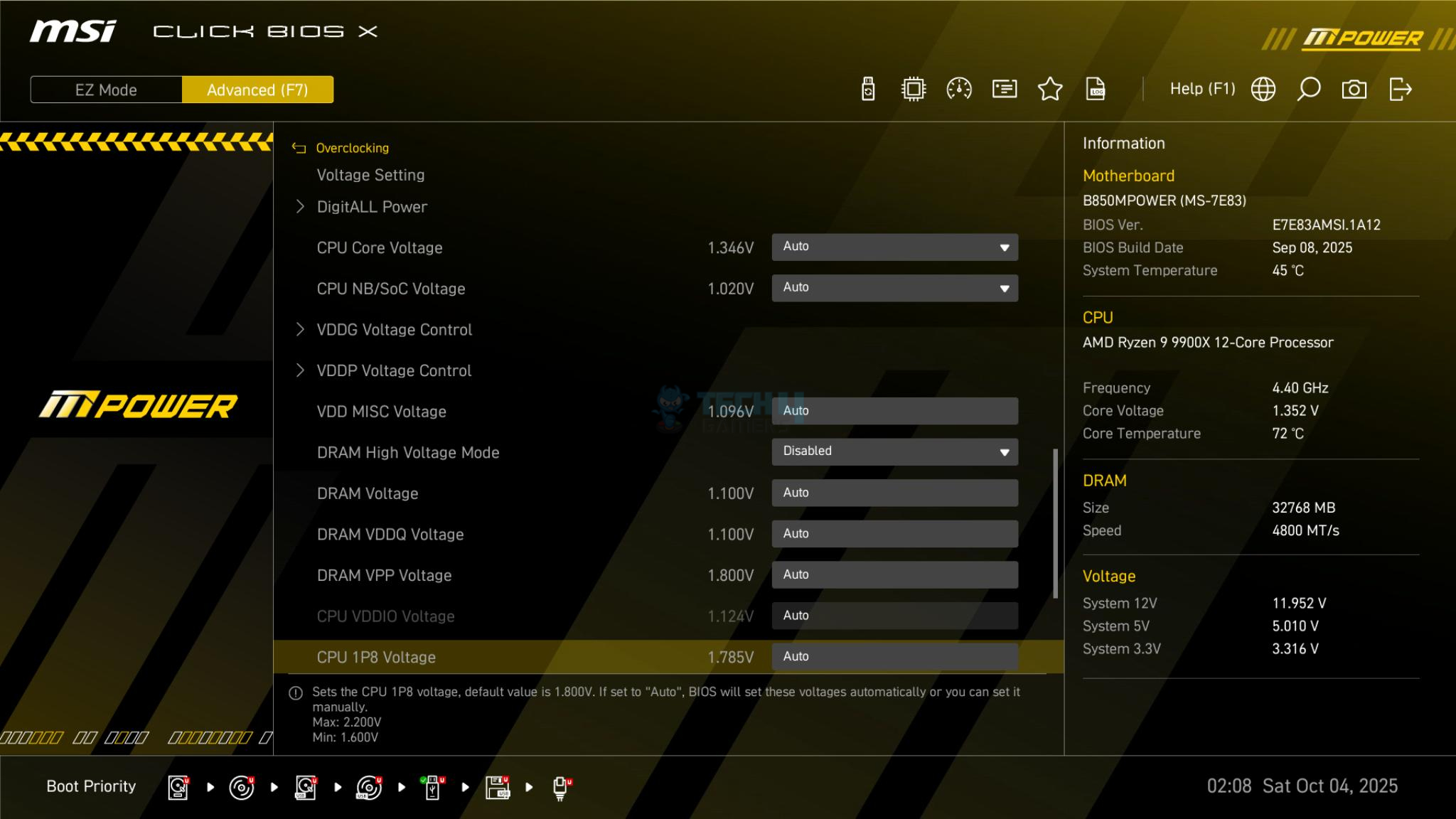The image size is (1456, 819).
Task: Click the favorites star icon
Action: click(x=1050, y=90)
